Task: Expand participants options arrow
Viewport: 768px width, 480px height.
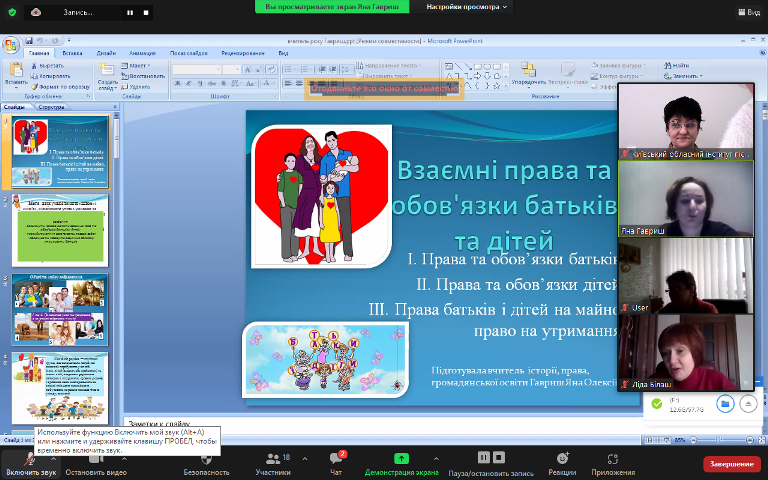Action: point(305,458)
